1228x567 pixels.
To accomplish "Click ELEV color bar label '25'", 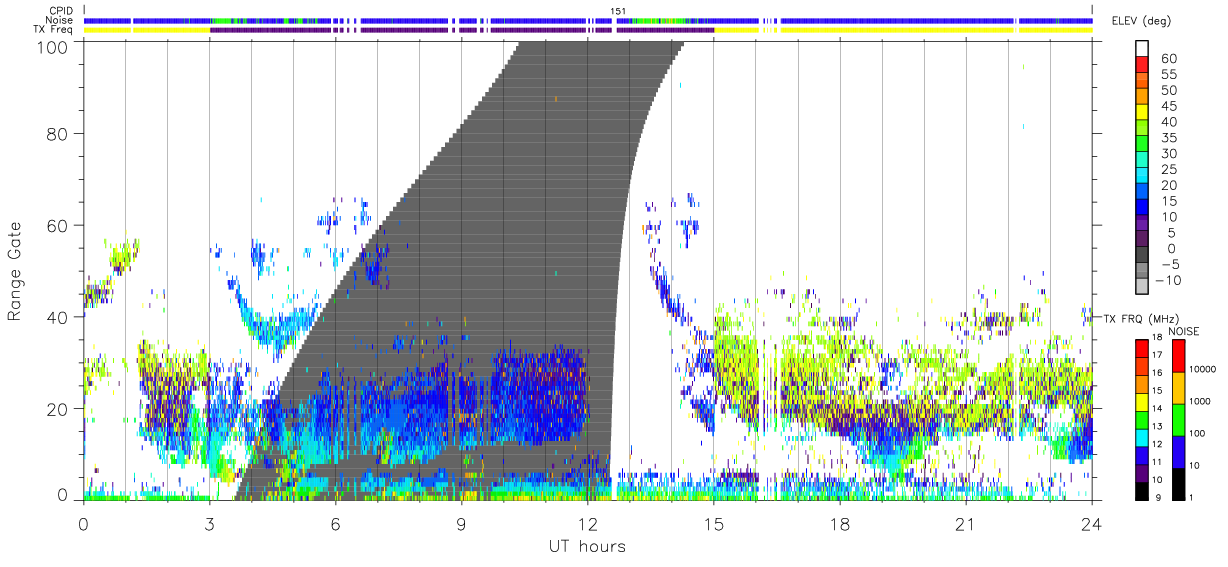I will 1167,169.
